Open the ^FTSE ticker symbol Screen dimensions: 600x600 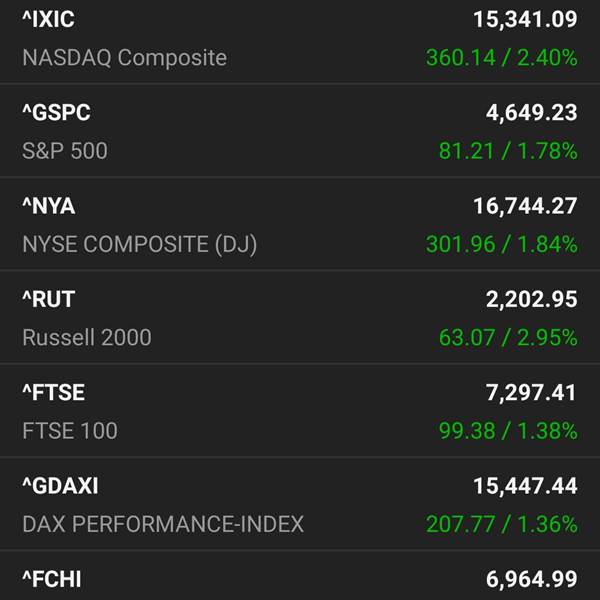54,393
